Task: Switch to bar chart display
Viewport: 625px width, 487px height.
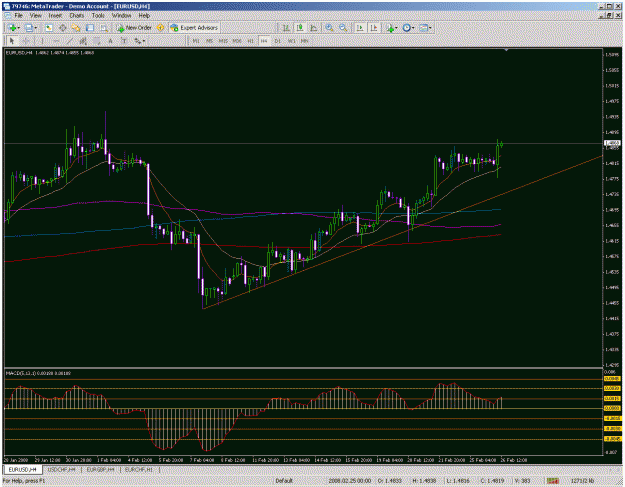Action: 286,27
